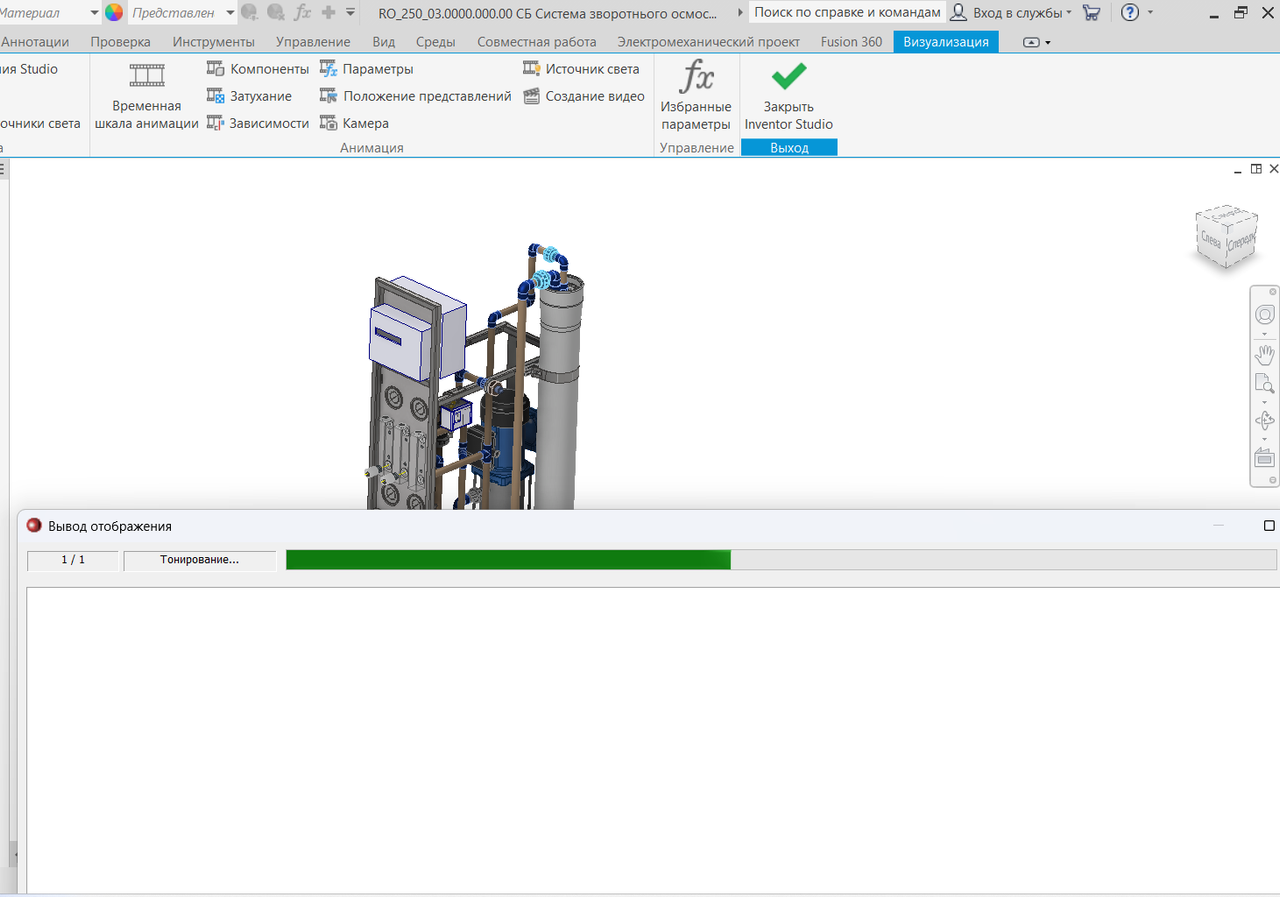Open Избранные параметры fx button
The width and height of the screenshot is (1280, 897).
696,96
